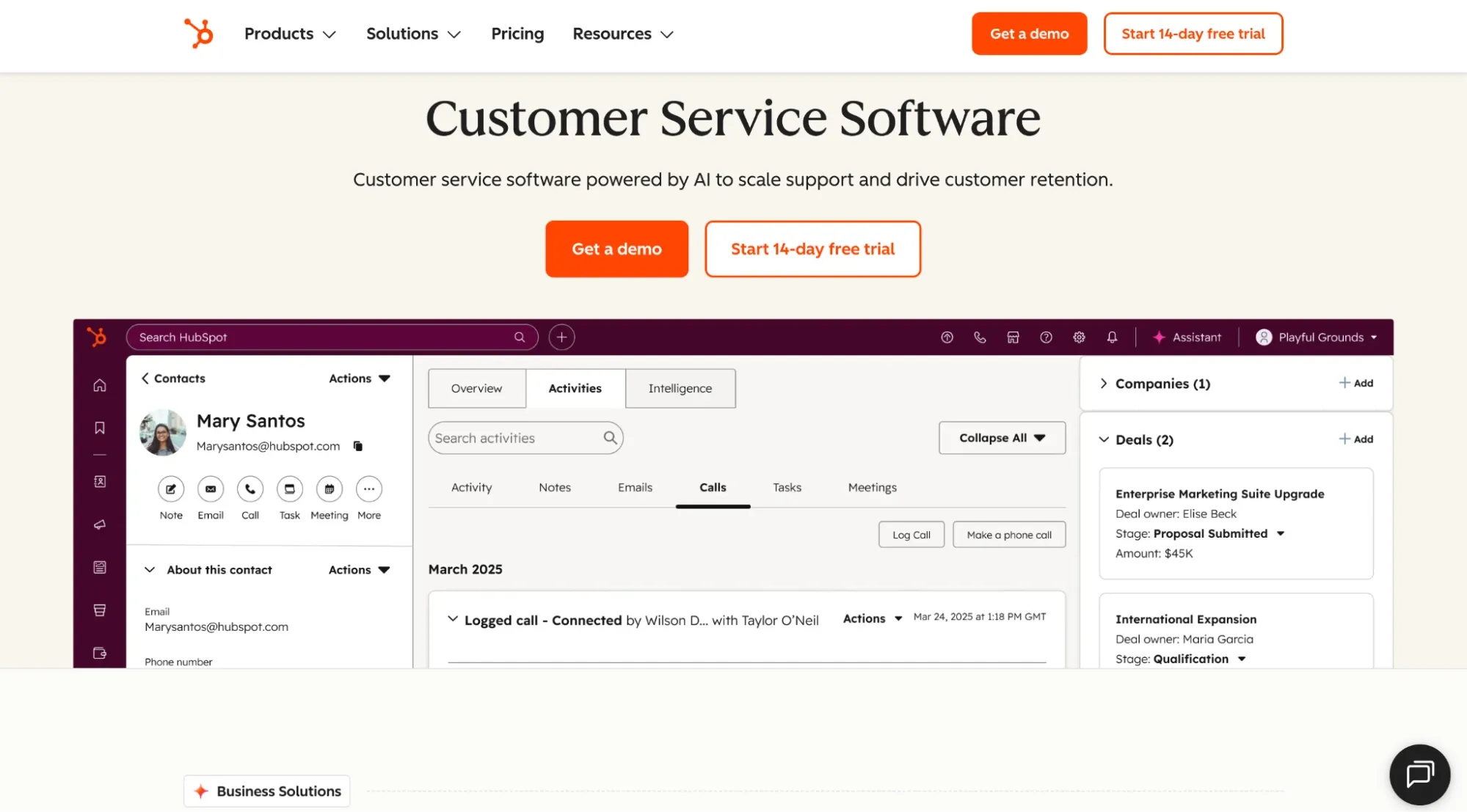
Task: Check notifications via the bell icon
Action: (1112, 337)
